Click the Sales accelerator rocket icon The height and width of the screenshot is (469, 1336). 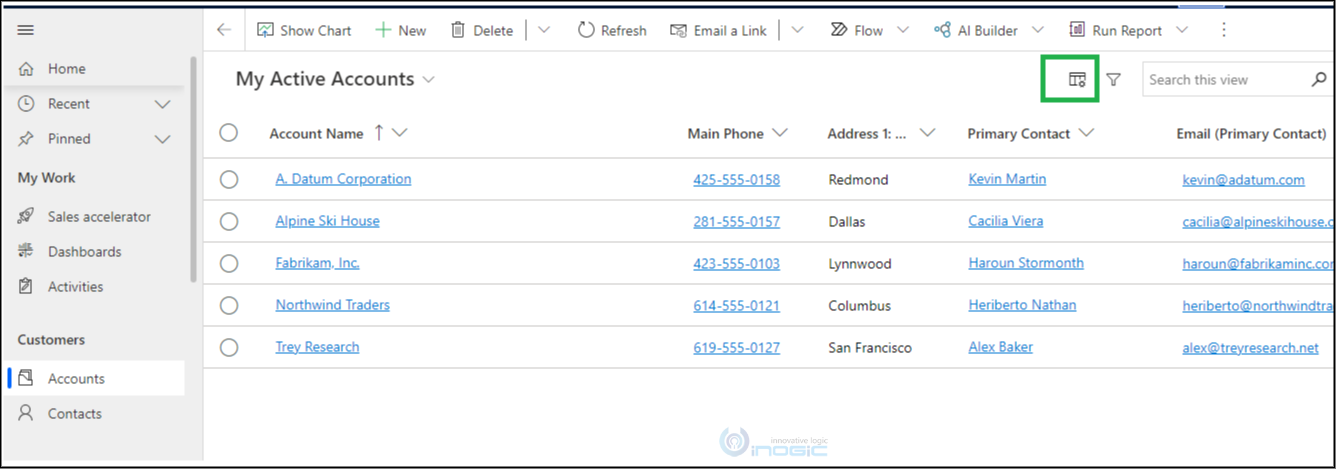coord(27,216)
